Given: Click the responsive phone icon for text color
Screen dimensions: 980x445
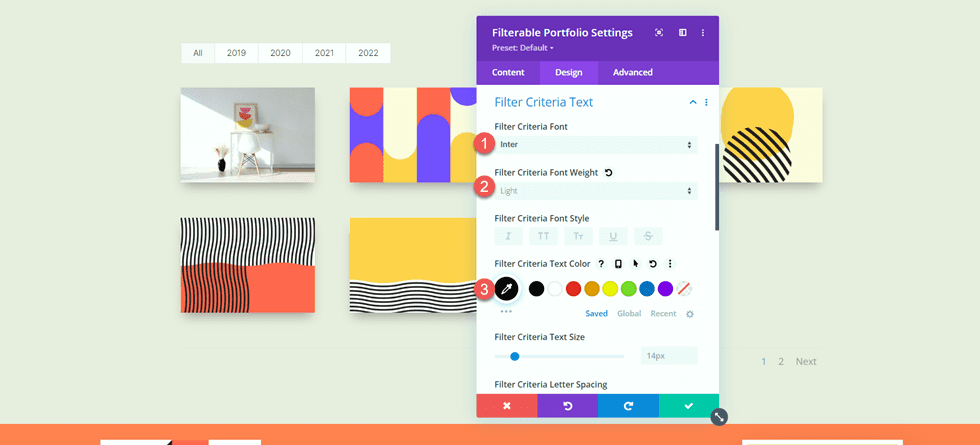Looking at the screenshot, I should [x=618, y=264].
